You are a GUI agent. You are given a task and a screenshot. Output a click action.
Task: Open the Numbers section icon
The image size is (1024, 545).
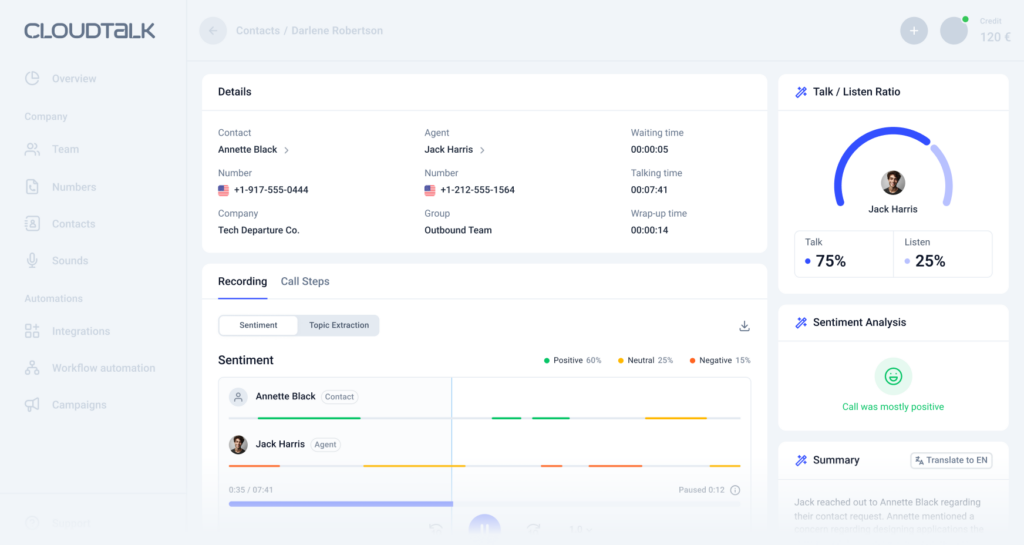click(32, 187)
